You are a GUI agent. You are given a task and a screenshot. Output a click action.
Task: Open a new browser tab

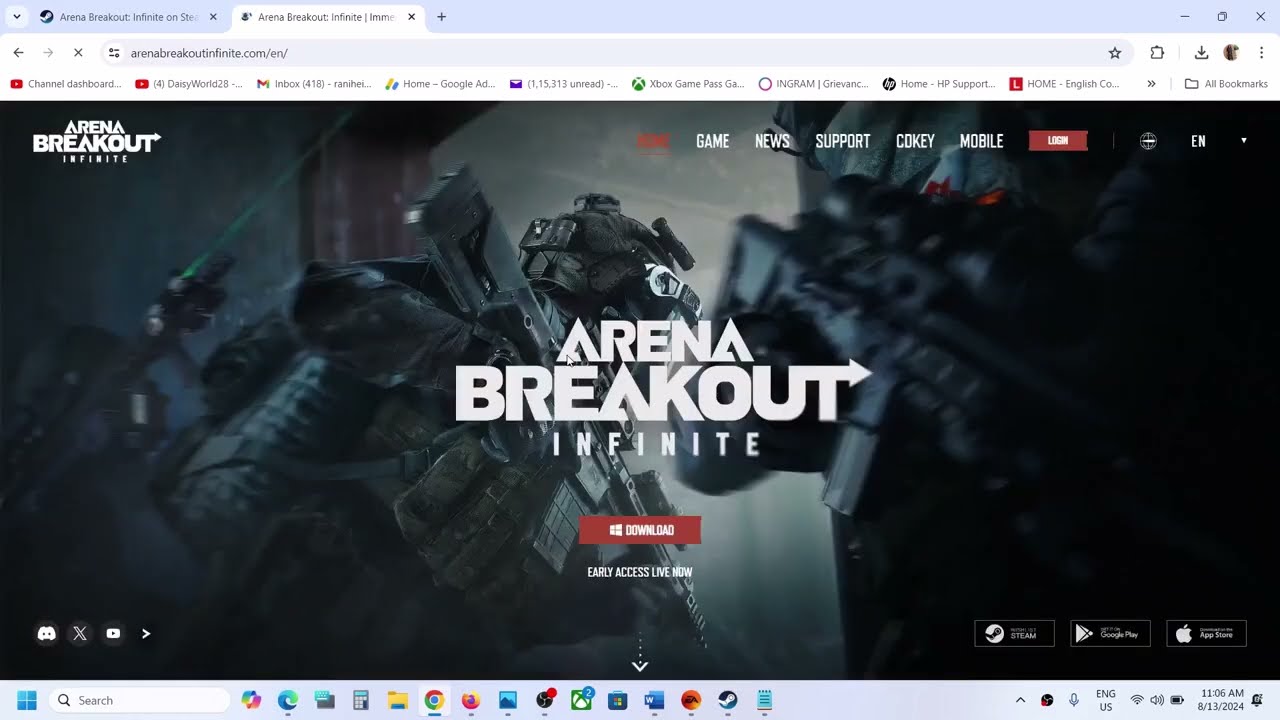pos(442,17)
